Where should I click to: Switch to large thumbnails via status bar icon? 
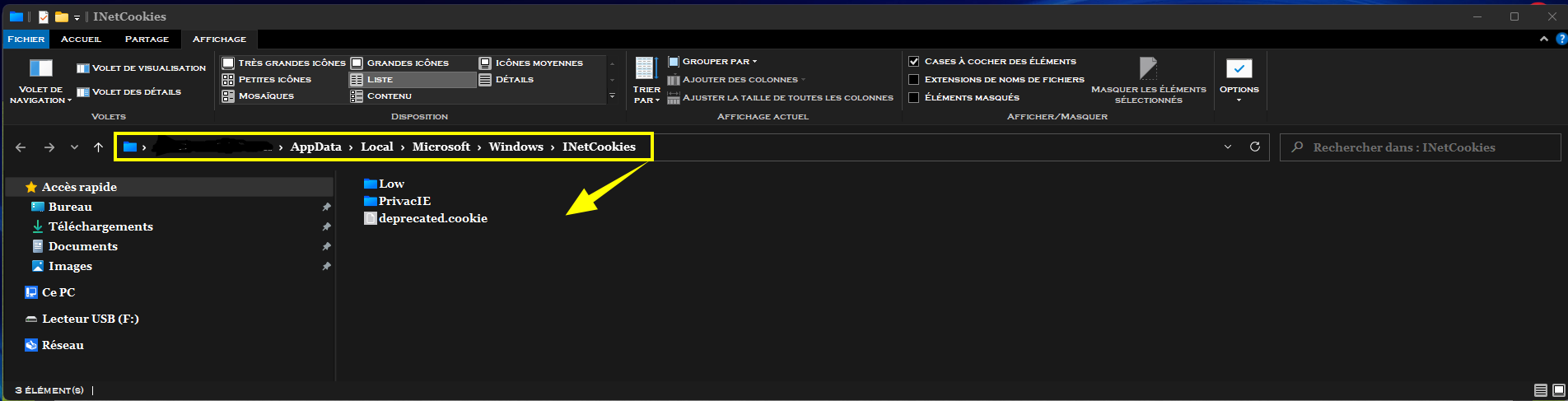pos(1558,390)
